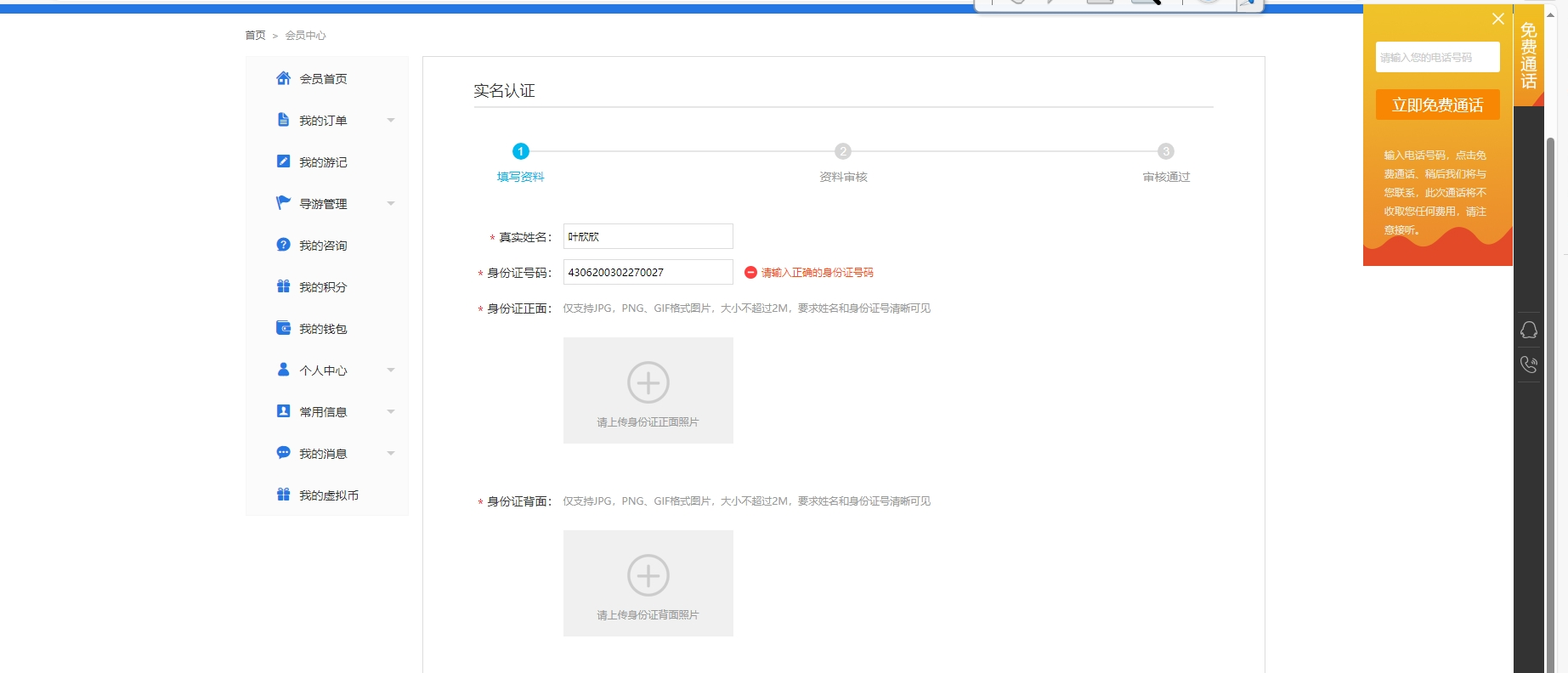1568x673 pixels.
Task: Click the chat bubble icon for 我的消息
Action: [x=283, y=453]
